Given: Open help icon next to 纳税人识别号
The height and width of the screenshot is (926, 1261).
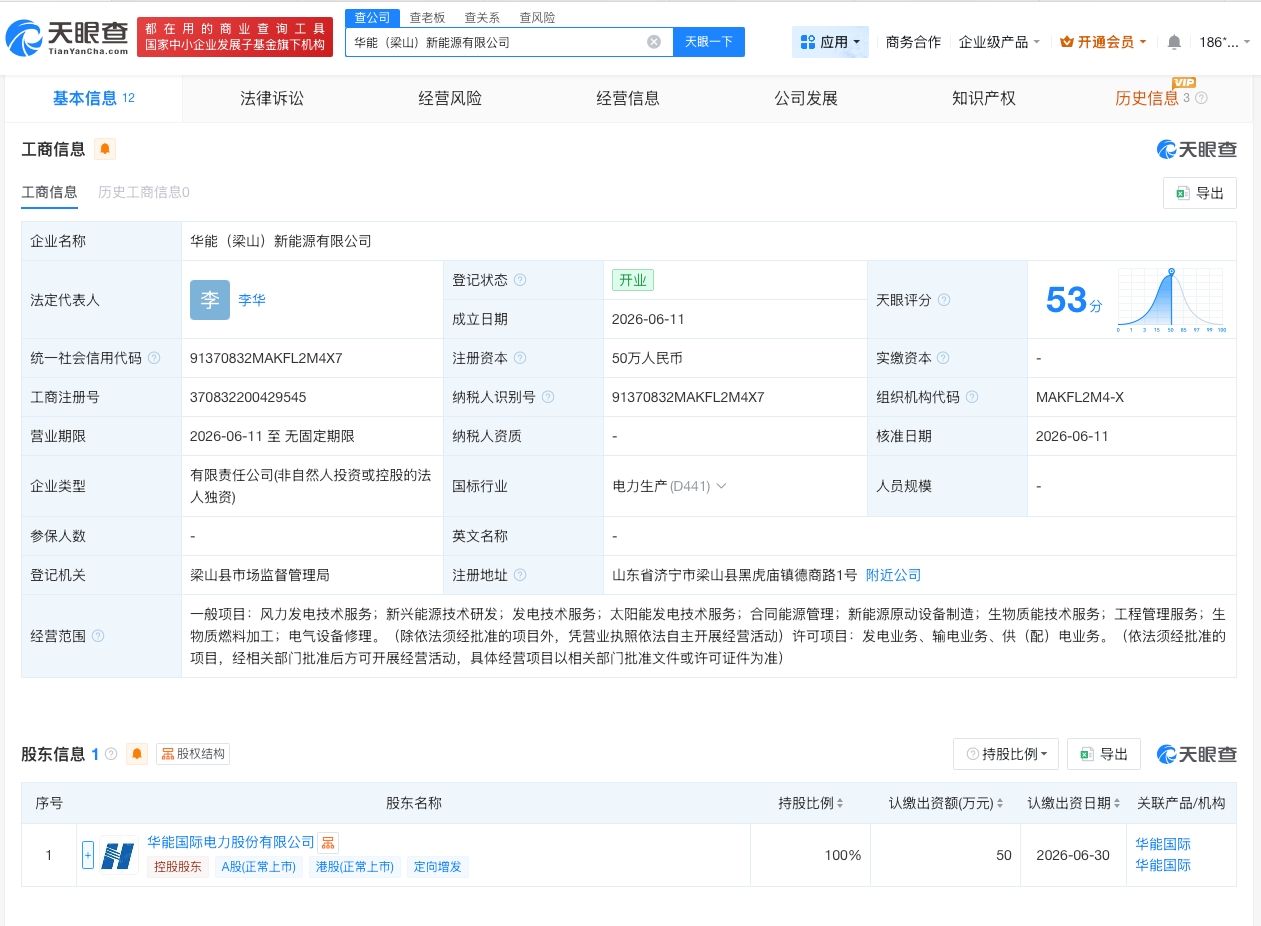Looking at the screenshot, I should tap(548, 397).
